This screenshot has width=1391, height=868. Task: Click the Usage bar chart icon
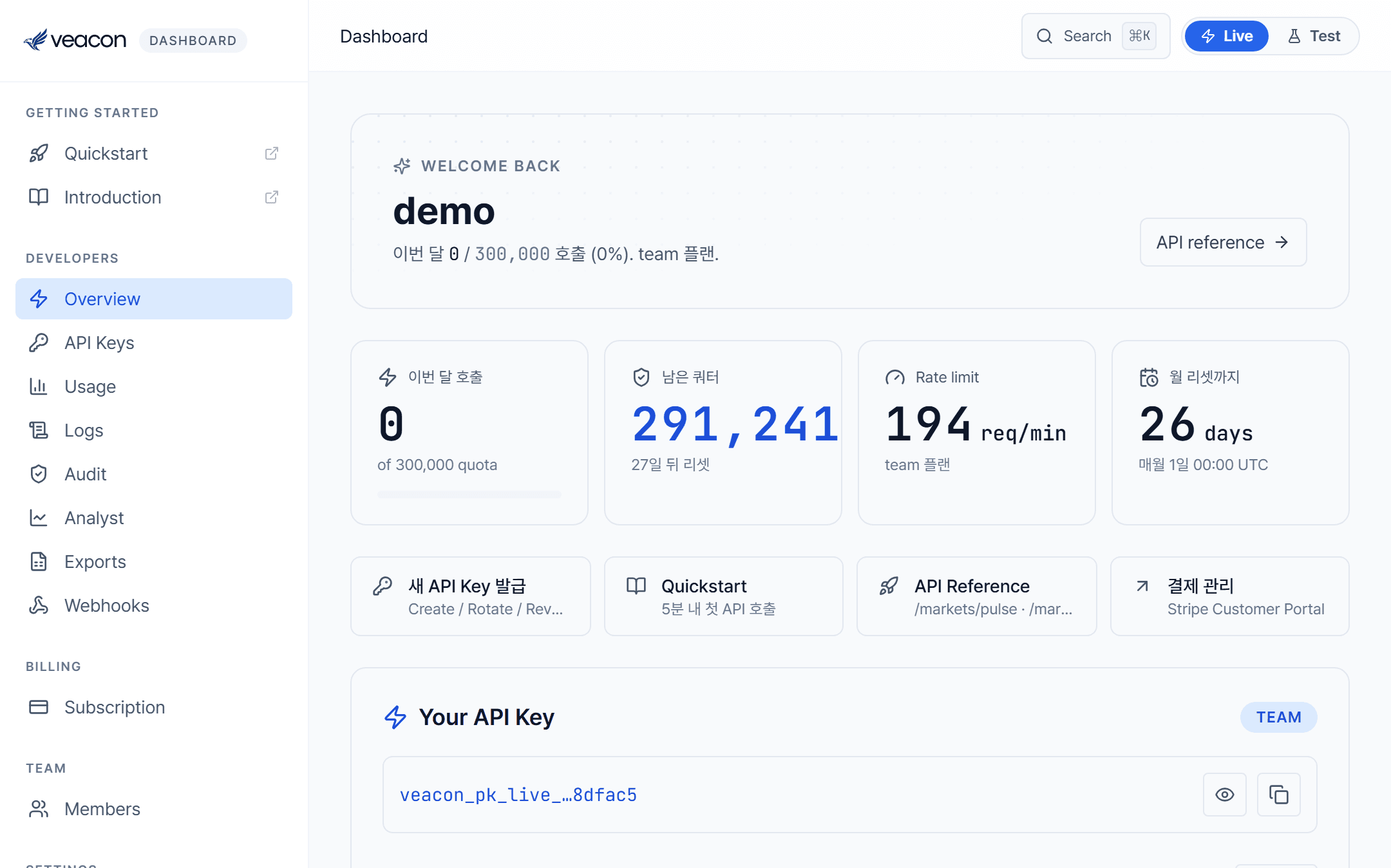(x=39, y=386)
